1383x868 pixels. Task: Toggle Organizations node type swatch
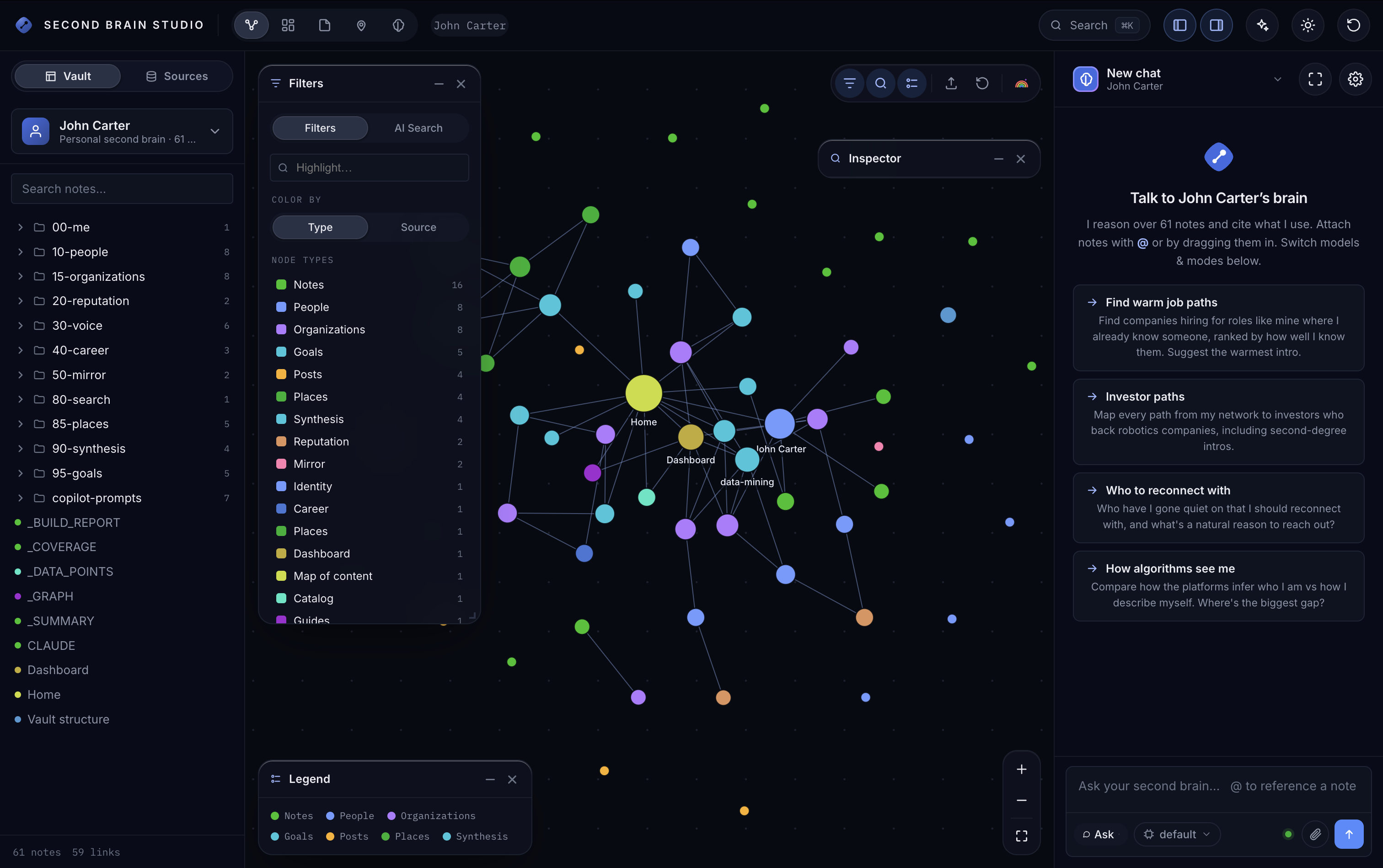coord(281,330)
